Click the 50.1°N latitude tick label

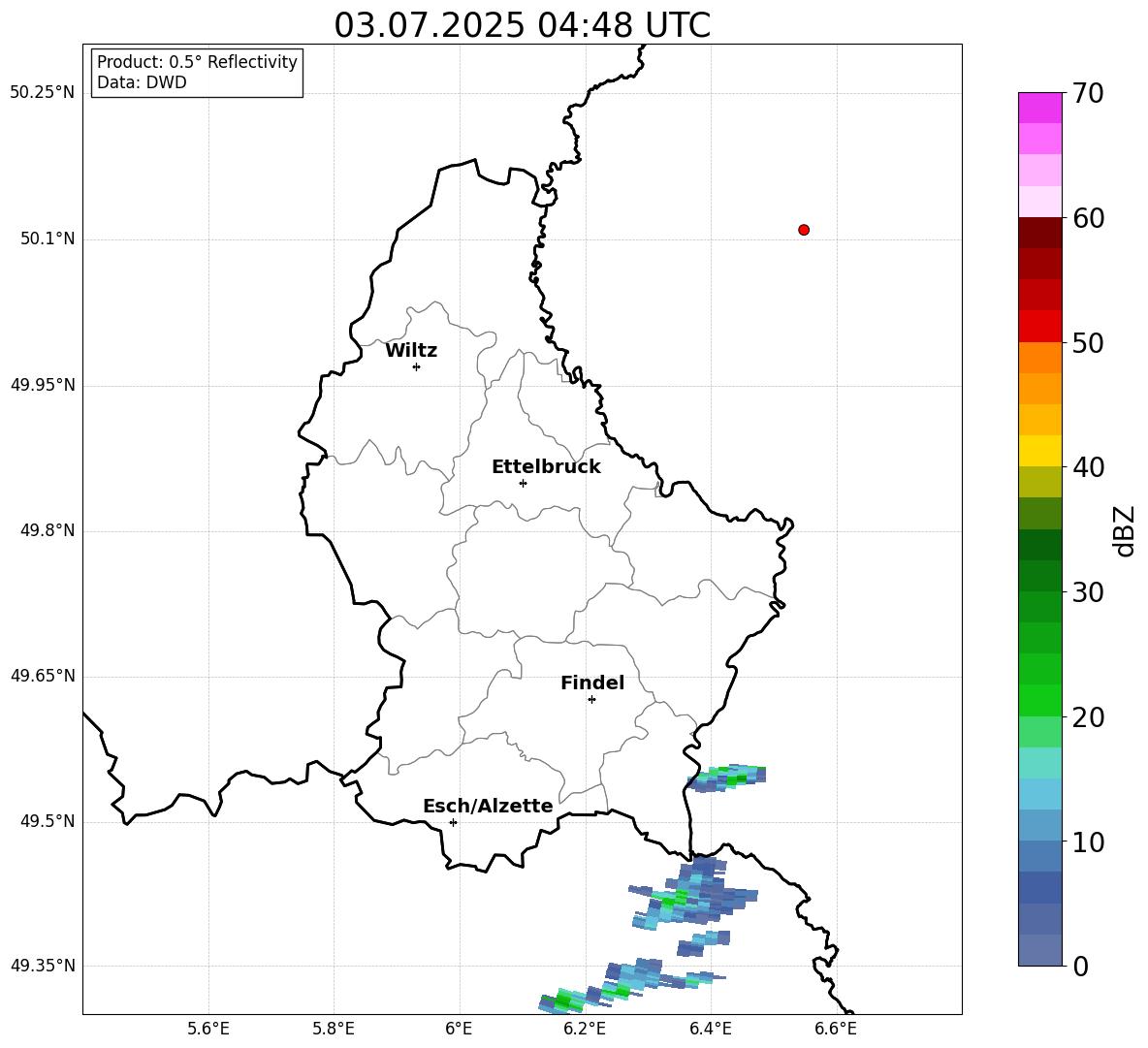pos(48,238)
